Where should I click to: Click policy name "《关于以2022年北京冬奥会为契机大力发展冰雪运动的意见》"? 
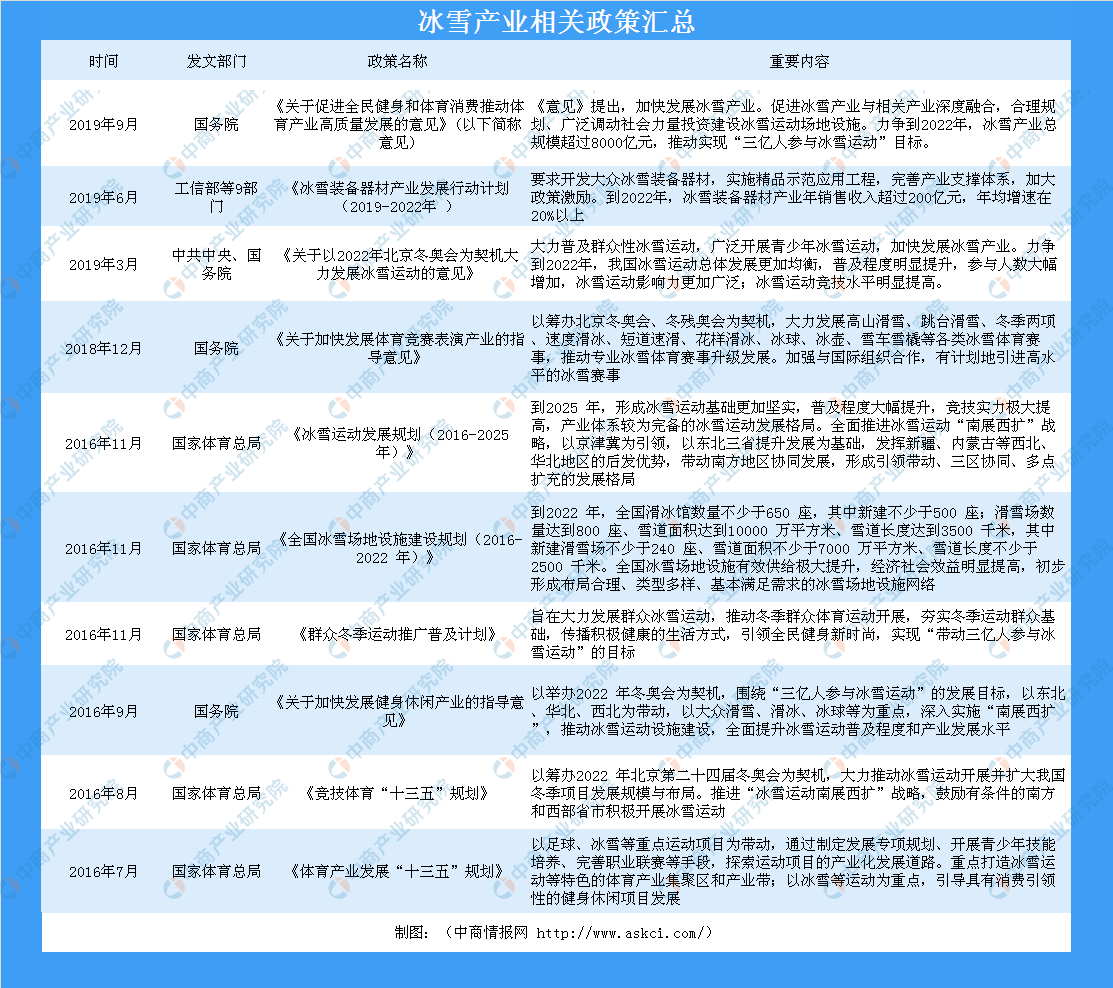(398, 264)
